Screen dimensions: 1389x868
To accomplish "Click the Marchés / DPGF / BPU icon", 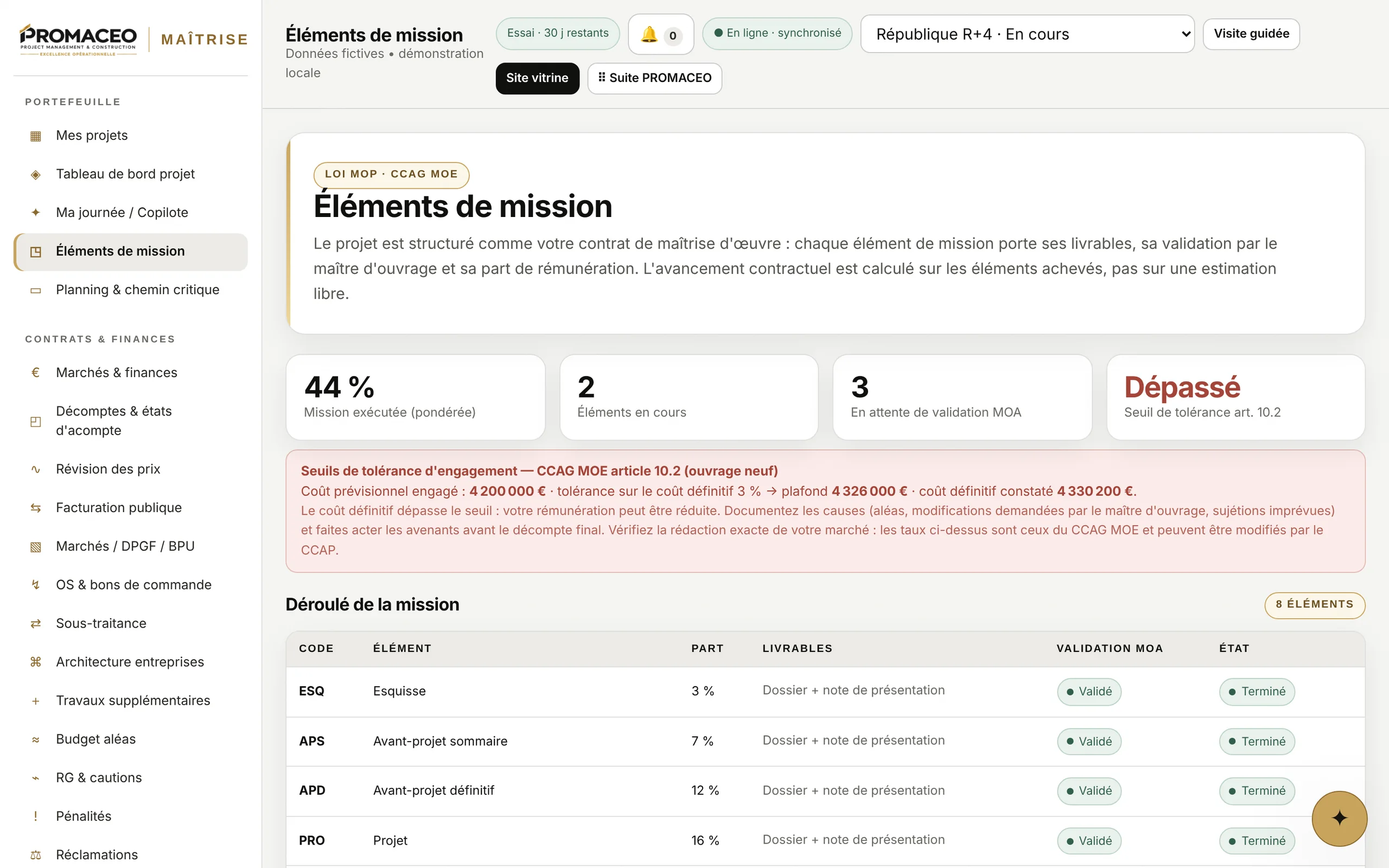I will (x=36, y=546).
